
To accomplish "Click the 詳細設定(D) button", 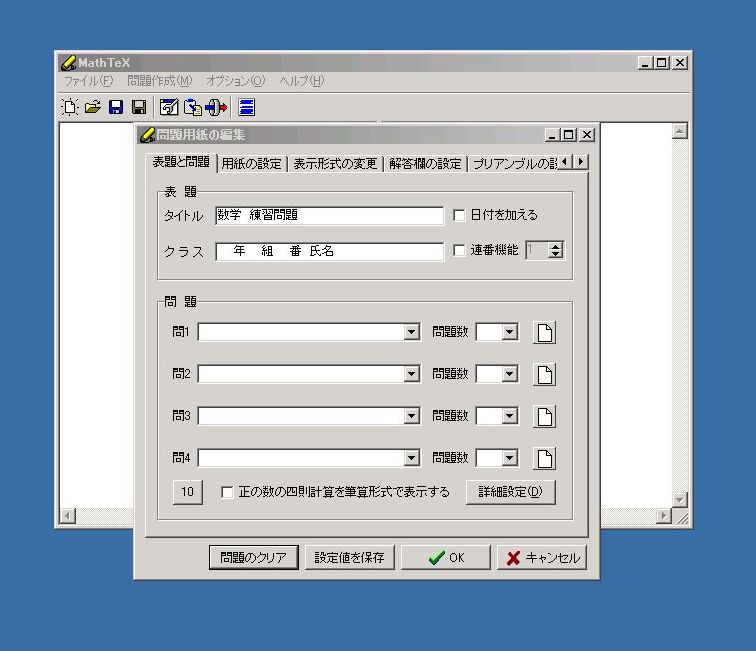I will coord(511,492).
